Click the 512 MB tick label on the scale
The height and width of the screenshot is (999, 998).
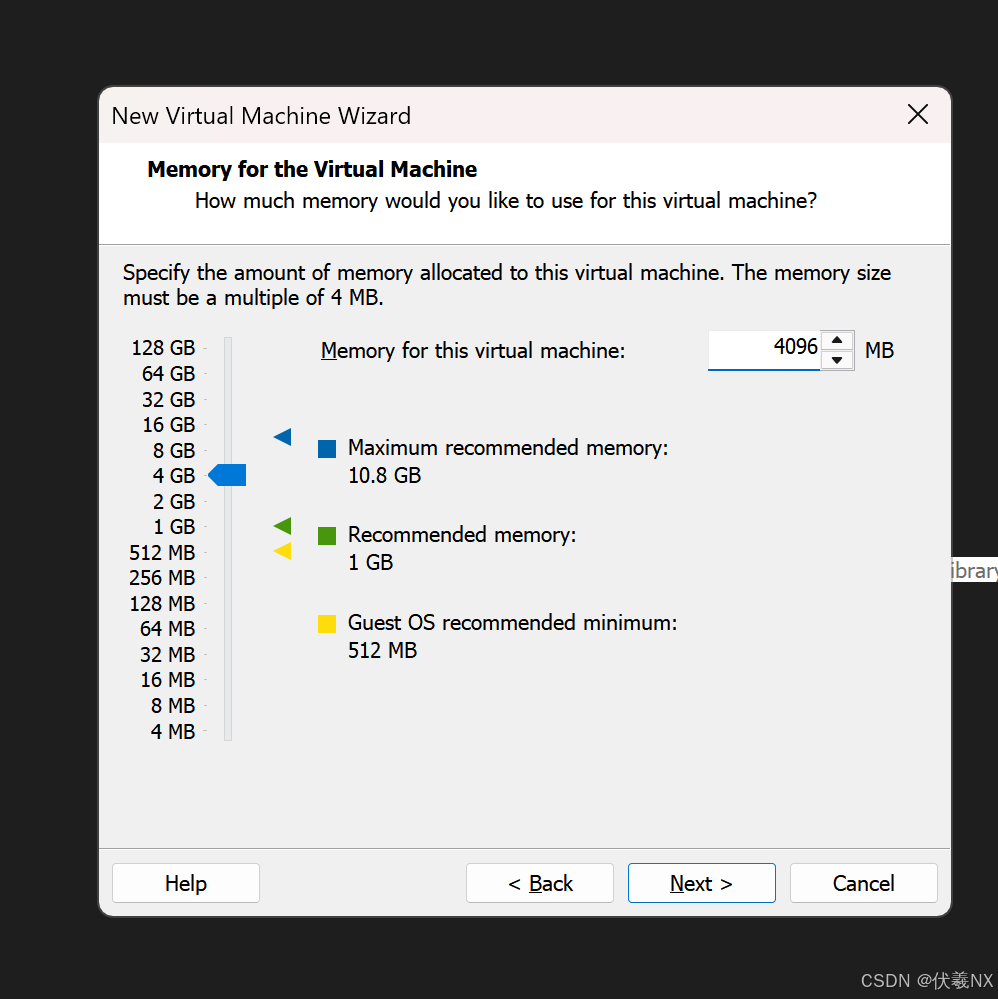162,552
